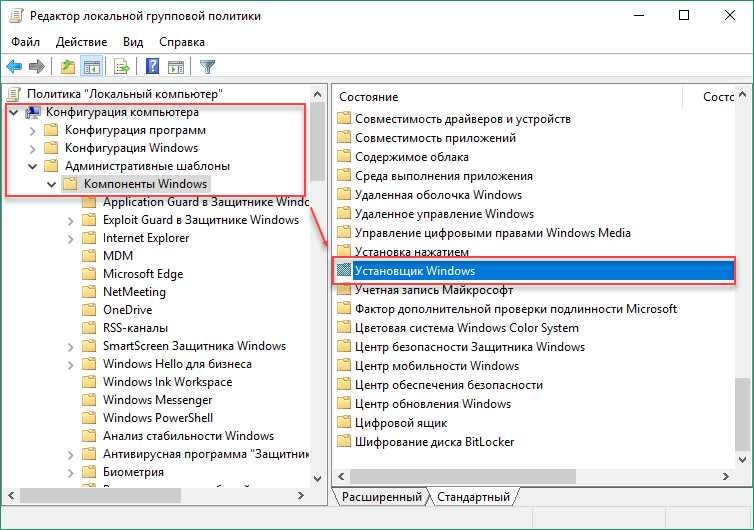This screenshot has width=754, height=530.
Task: Select Среда выполнения приложения in the list
Action: click(444, 176)
